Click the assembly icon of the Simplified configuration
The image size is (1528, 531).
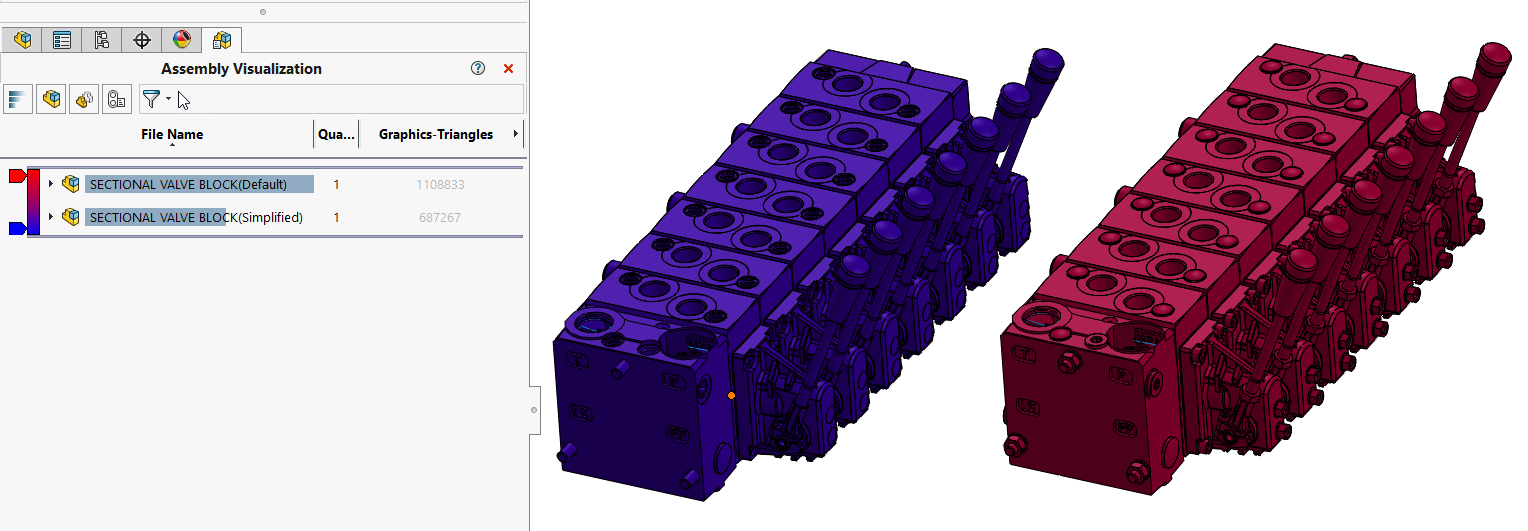tap(70, 217)
